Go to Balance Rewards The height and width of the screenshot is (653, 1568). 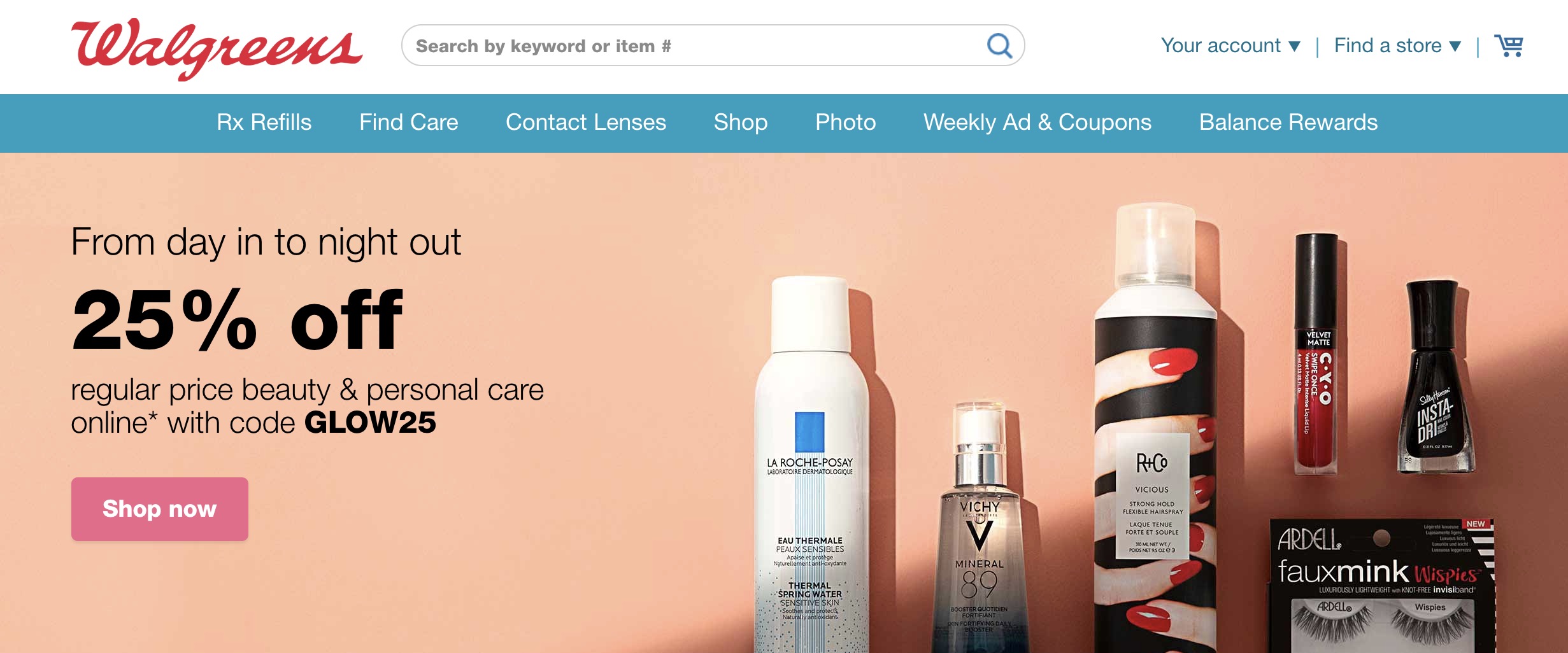coord(1288,122)
